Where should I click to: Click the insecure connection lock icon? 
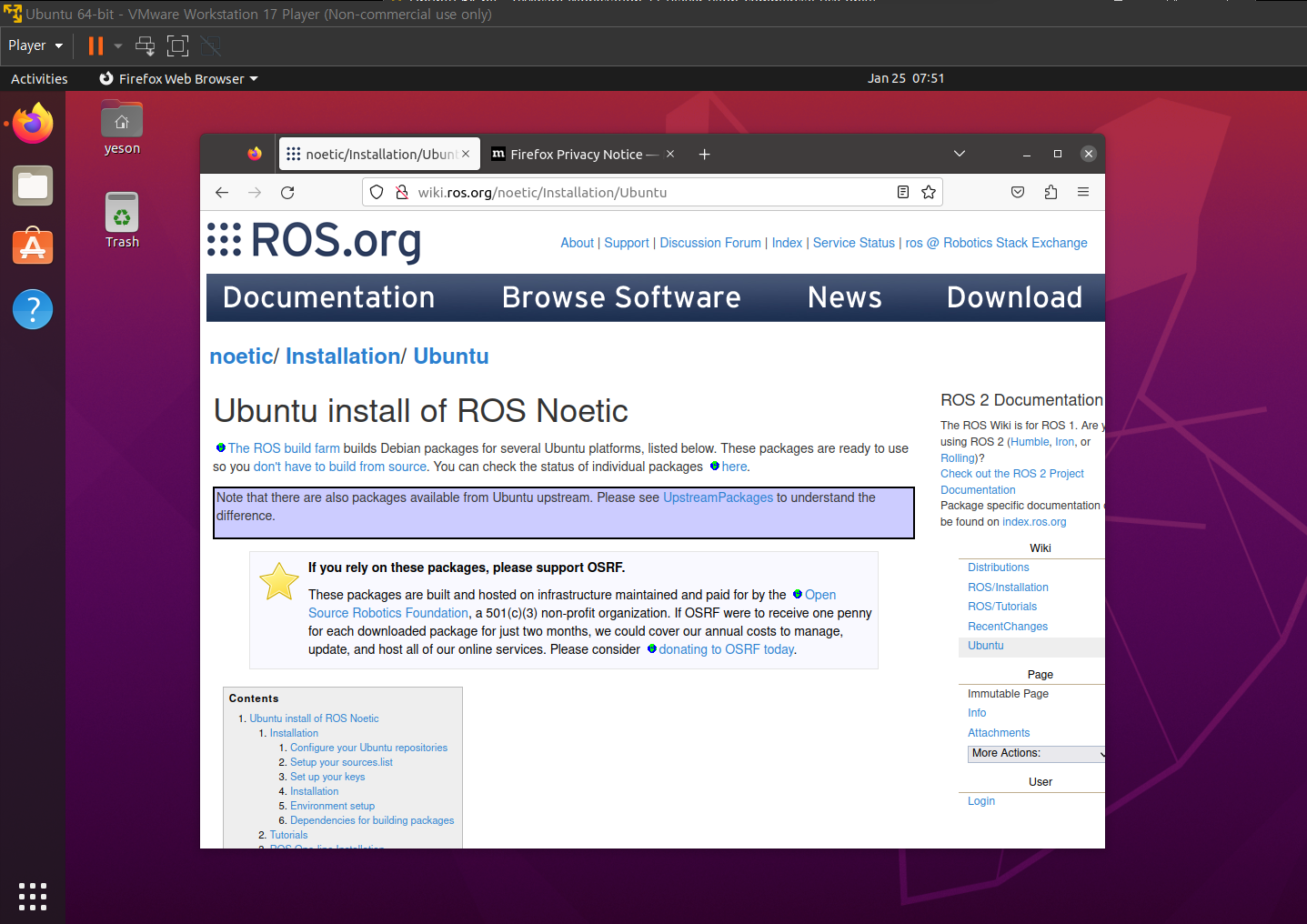pyautogui.click(x=401, y=192)
